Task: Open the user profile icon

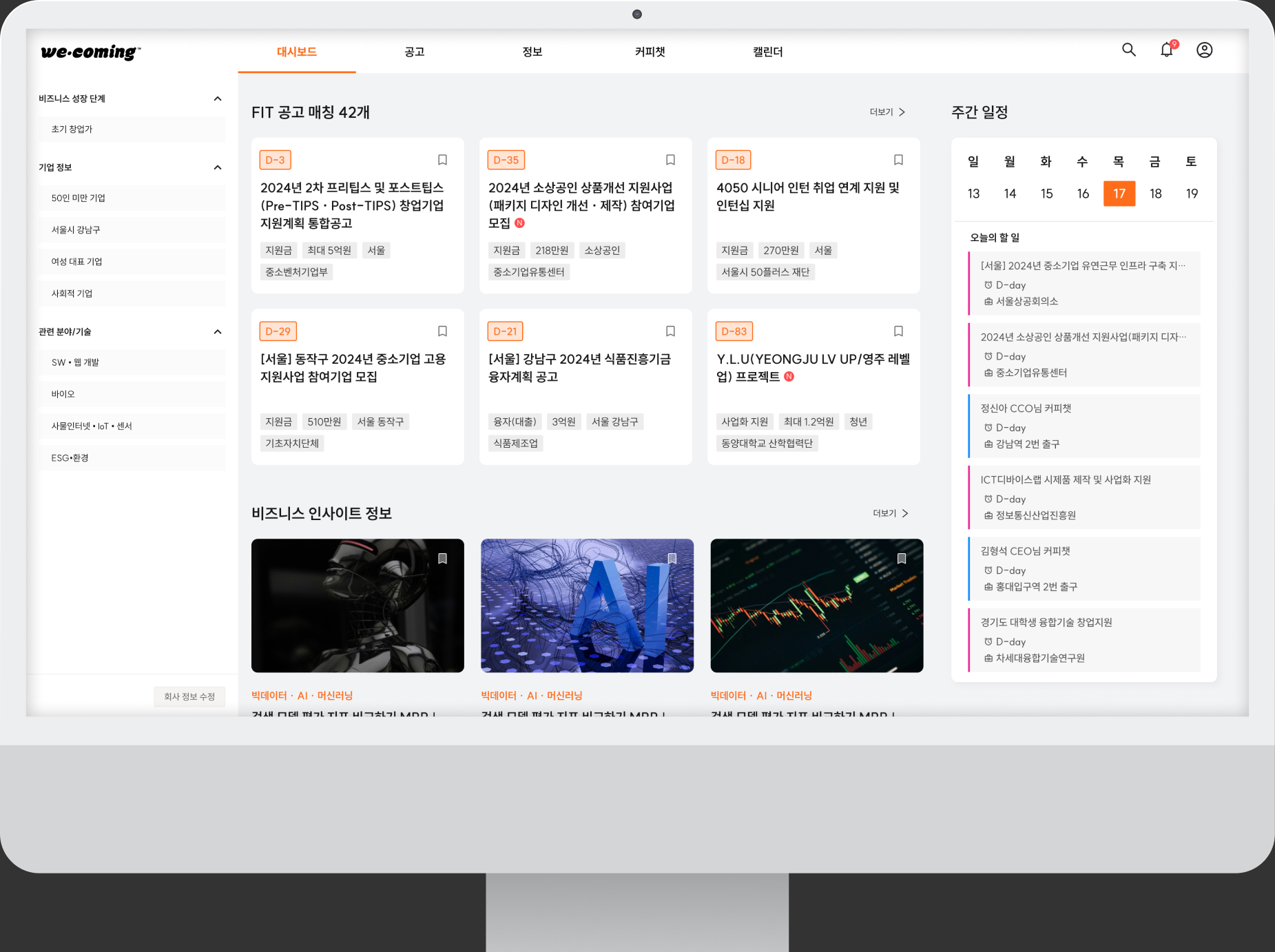Action: point(1204,50)
